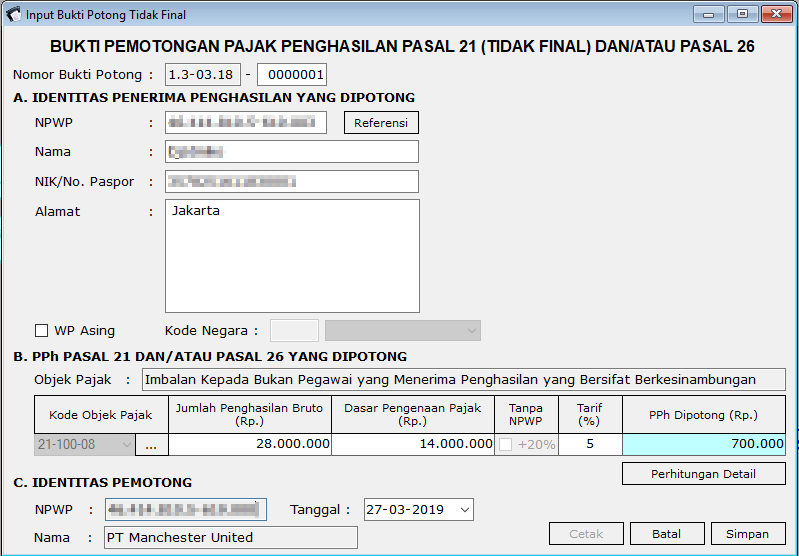The width and height of the screenshot is (799, 556).
Task: Save the form with Simpan
Action: [x=748, y=534]
